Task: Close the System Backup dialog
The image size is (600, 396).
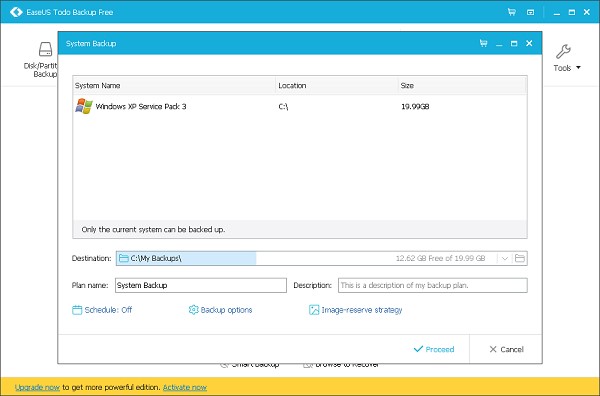Action: pos(529,43)
